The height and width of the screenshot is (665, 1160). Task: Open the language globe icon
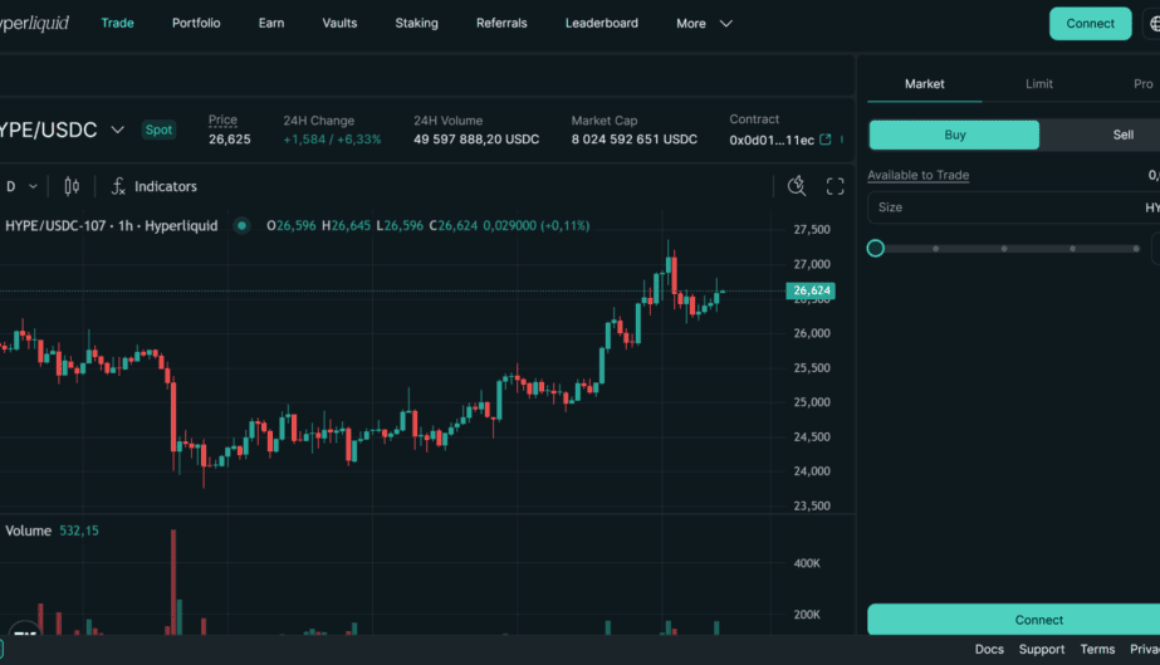[1153, 24]
